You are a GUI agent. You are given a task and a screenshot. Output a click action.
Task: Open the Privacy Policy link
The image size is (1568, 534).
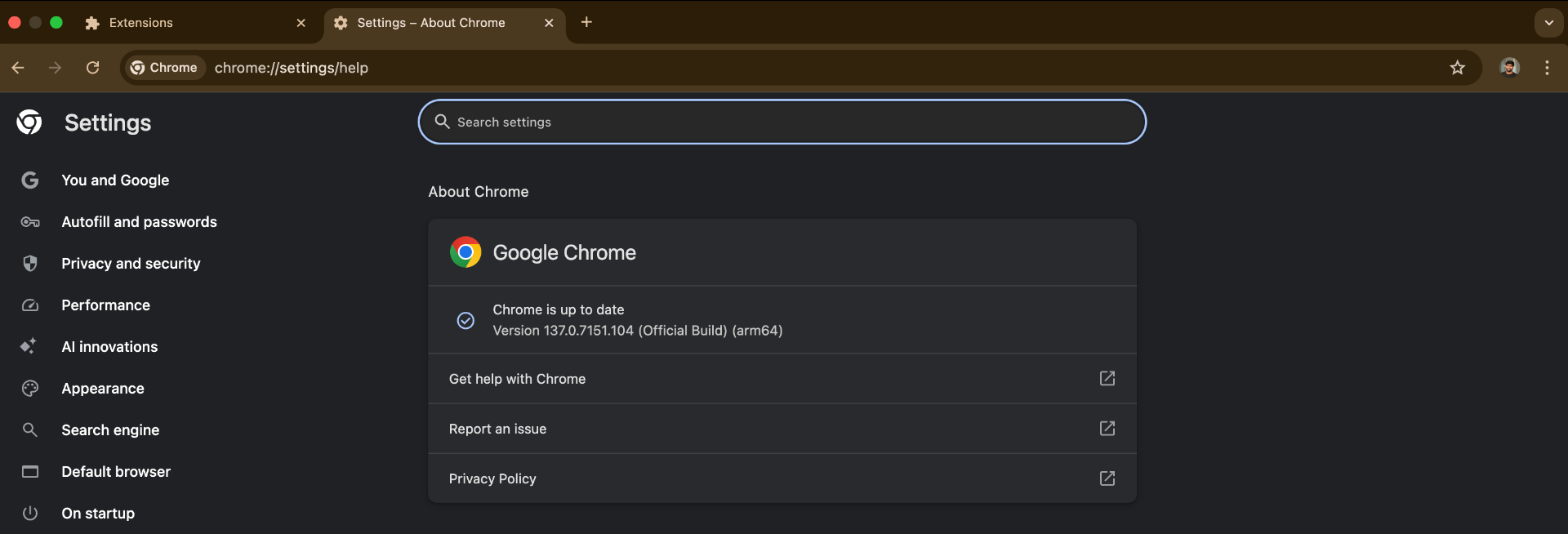[x=782, y=478]
